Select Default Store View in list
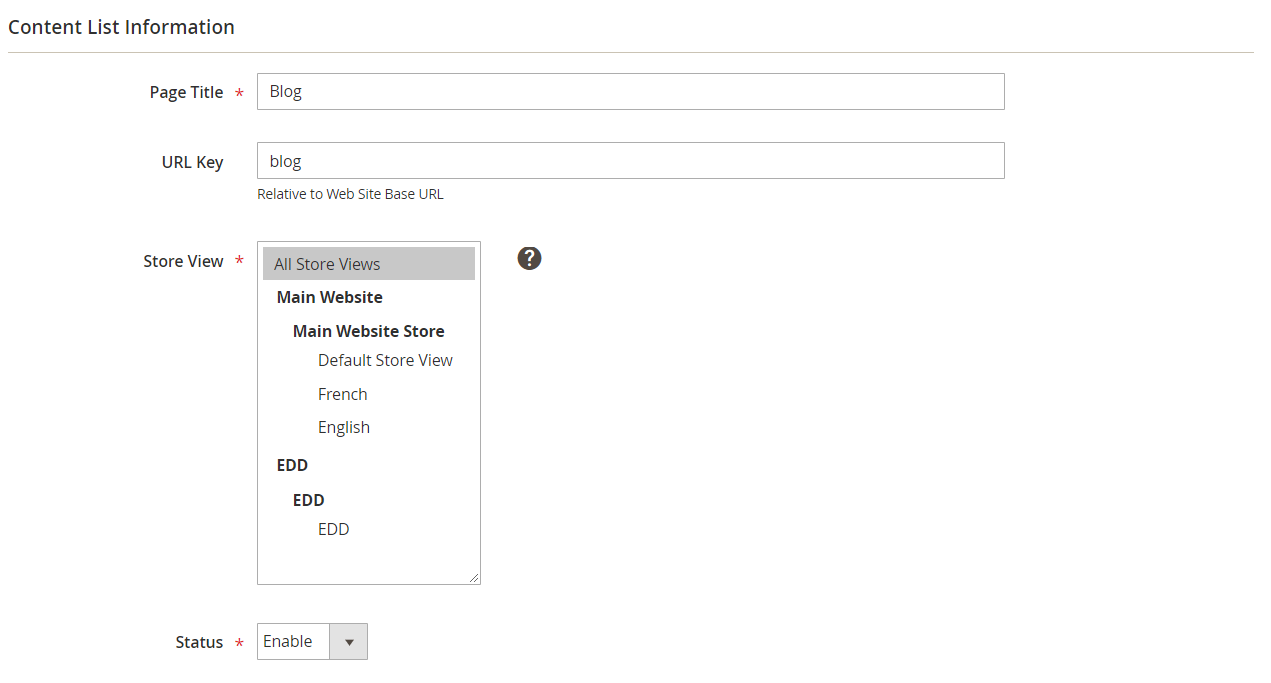This screenshot has height=683, width=1271. tap(385, 360)
